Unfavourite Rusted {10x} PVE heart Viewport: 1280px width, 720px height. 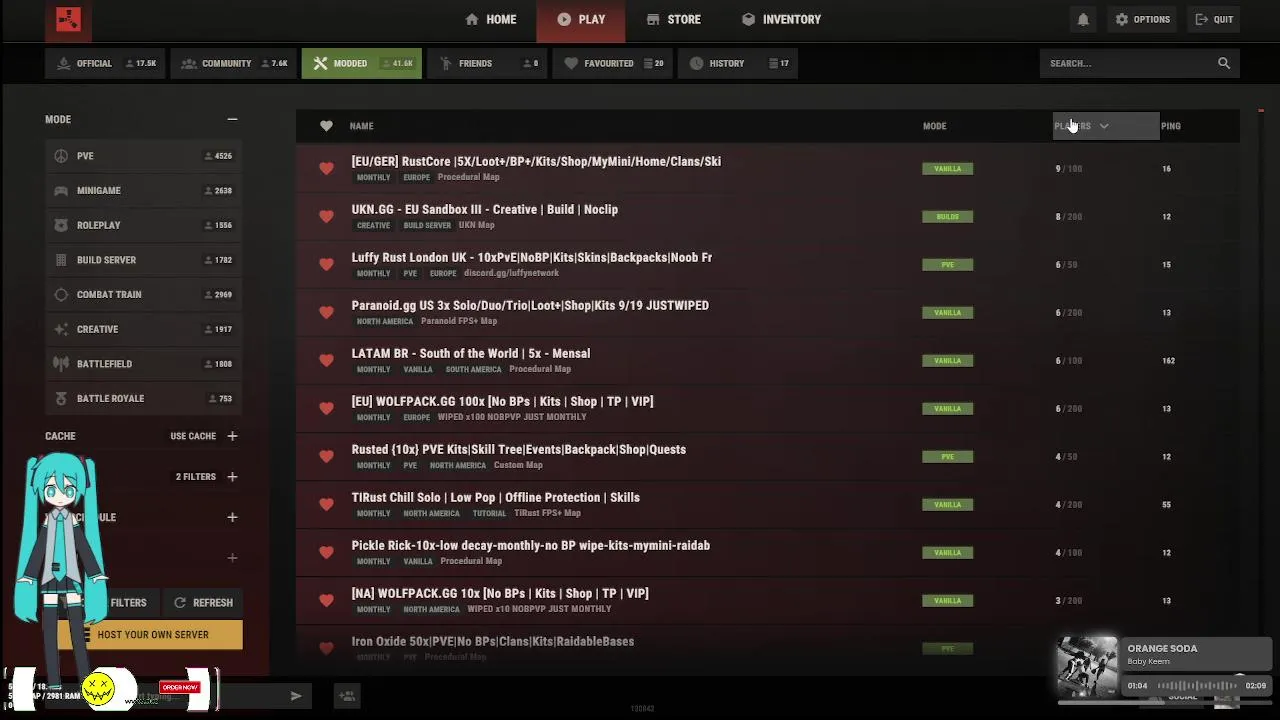coord(326,456)
